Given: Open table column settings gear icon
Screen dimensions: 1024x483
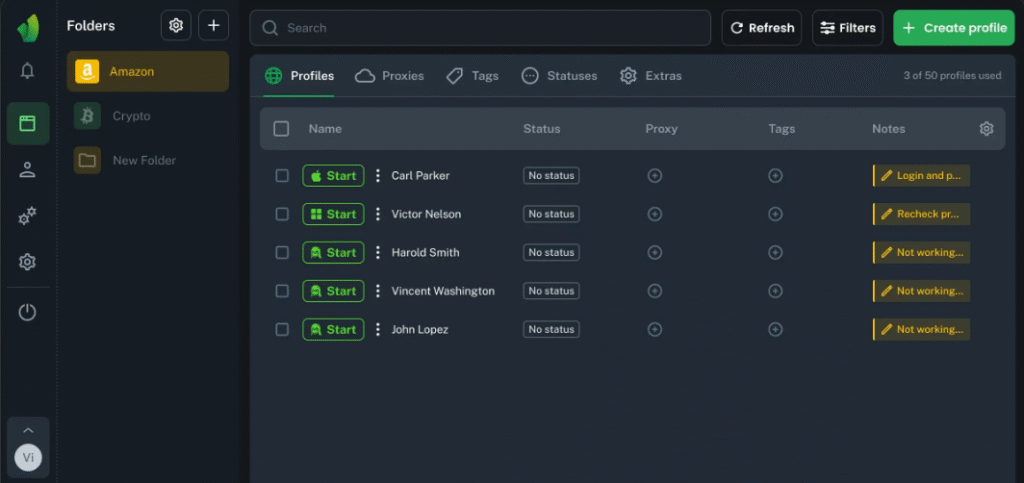Looking at the screenshot, I should point(986,129).
